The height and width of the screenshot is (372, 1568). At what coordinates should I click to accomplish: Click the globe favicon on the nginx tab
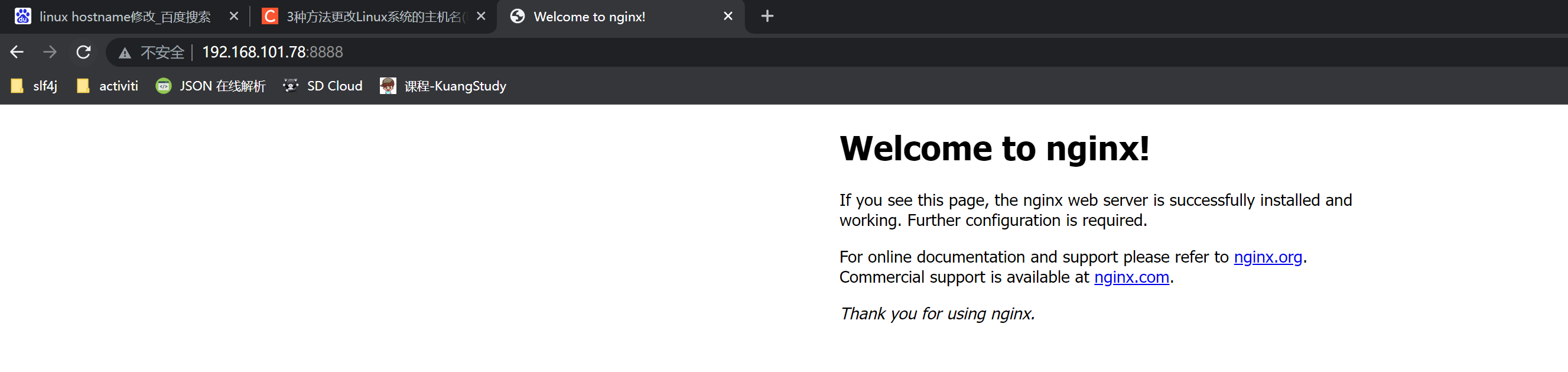(x=518, y=17)
